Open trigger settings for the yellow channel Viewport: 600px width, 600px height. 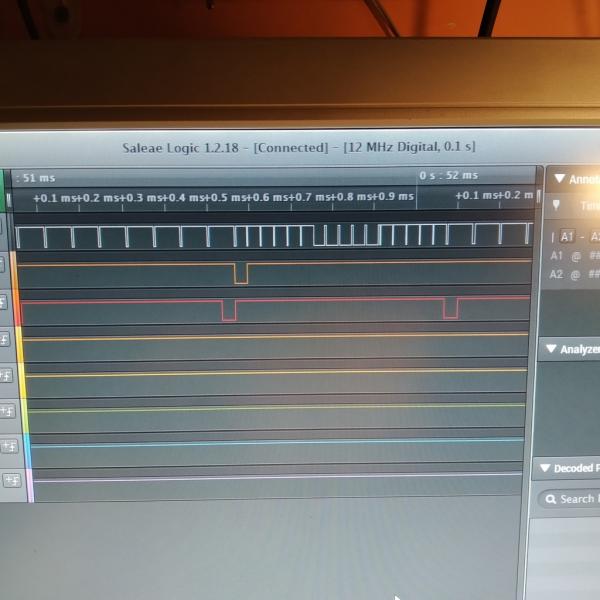(6, 376)
